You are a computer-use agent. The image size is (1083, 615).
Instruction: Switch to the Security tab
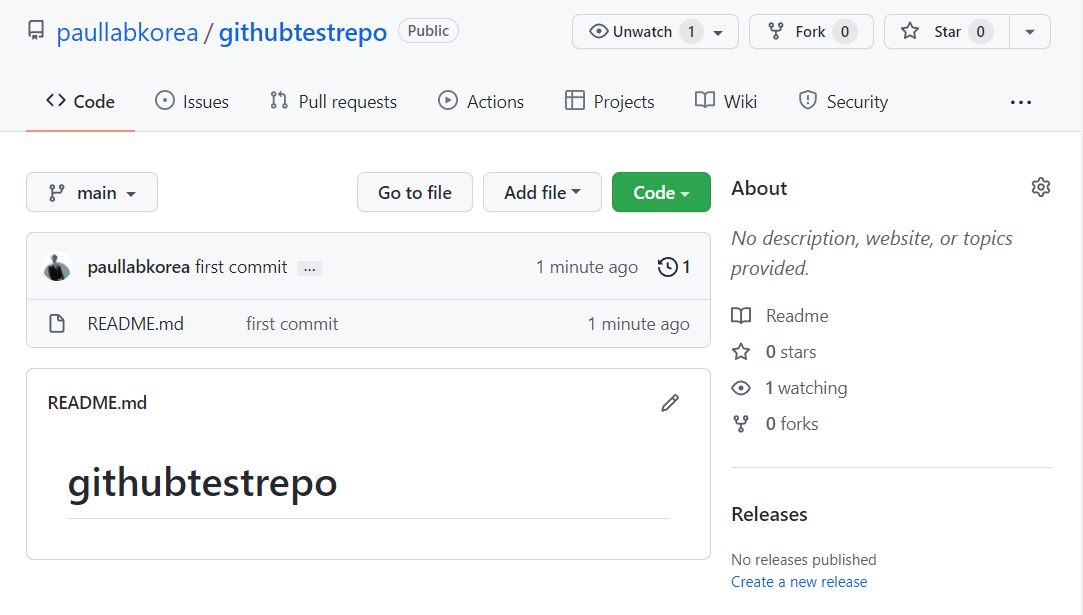pos(843,102)
